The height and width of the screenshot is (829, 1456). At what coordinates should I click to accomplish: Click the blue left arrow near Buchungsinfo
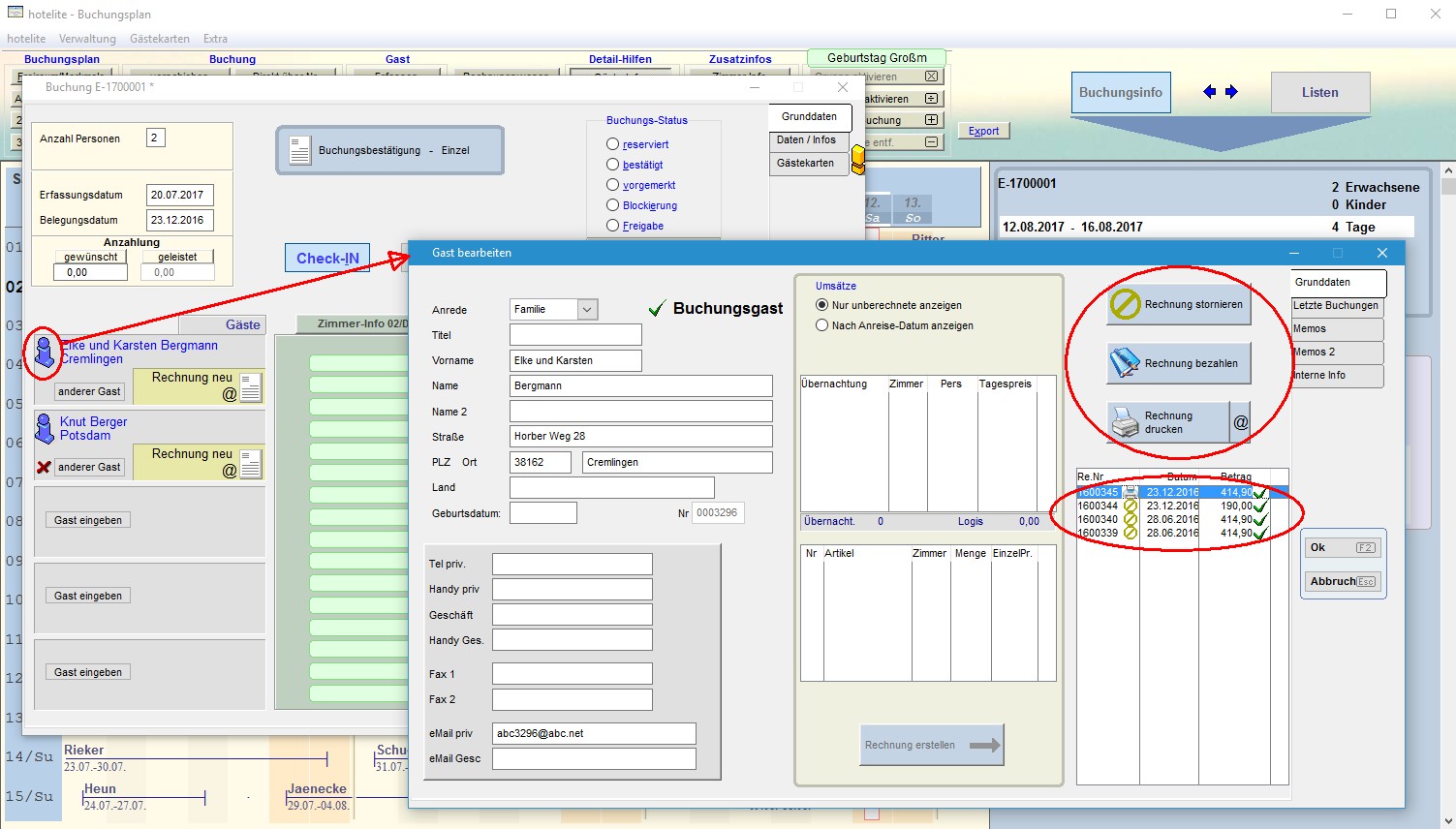[x=1209, y=92]
